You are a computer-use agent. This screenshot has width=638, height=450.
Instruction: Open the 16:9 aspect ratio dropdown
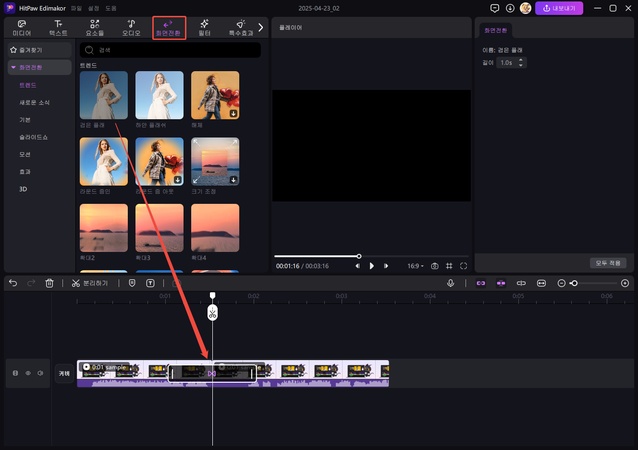(415, 266)
